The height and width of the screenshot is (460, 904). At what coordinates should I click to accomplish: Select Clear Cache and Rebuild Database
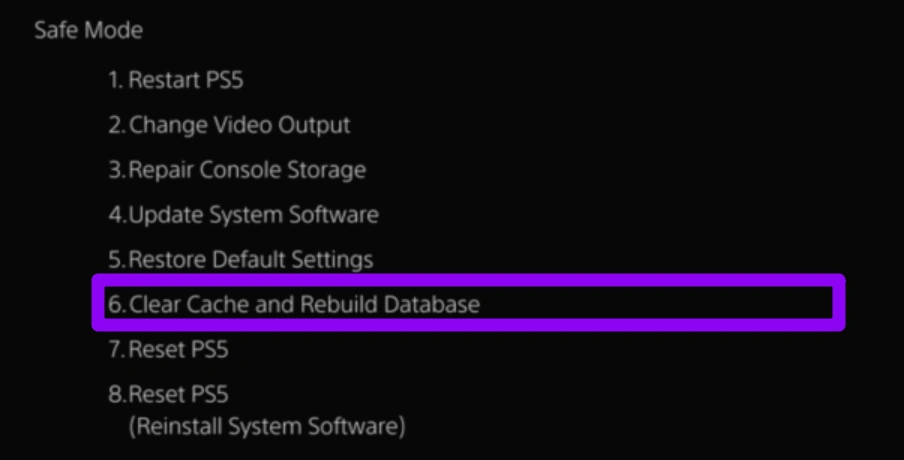pyautogui.click(x=294, y=304)
